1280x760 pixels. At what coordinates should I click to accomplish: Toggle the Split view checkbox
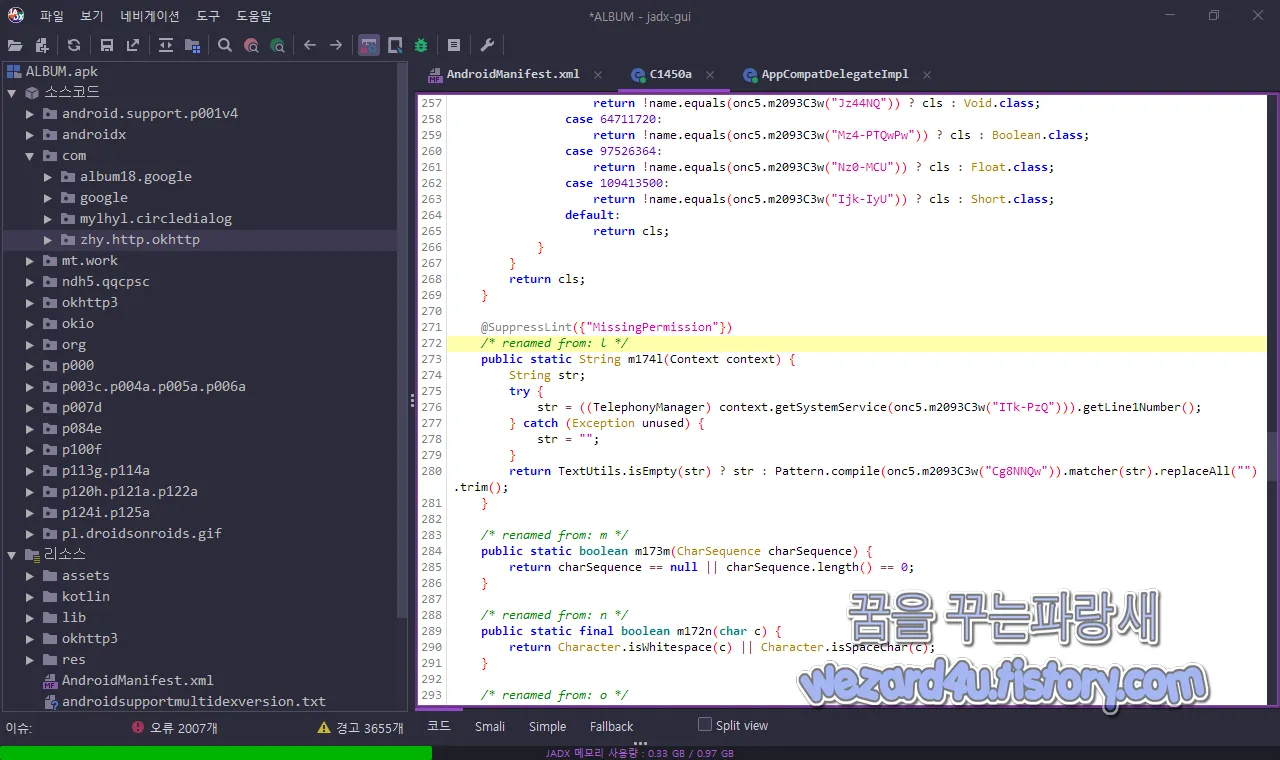[705, 725]
